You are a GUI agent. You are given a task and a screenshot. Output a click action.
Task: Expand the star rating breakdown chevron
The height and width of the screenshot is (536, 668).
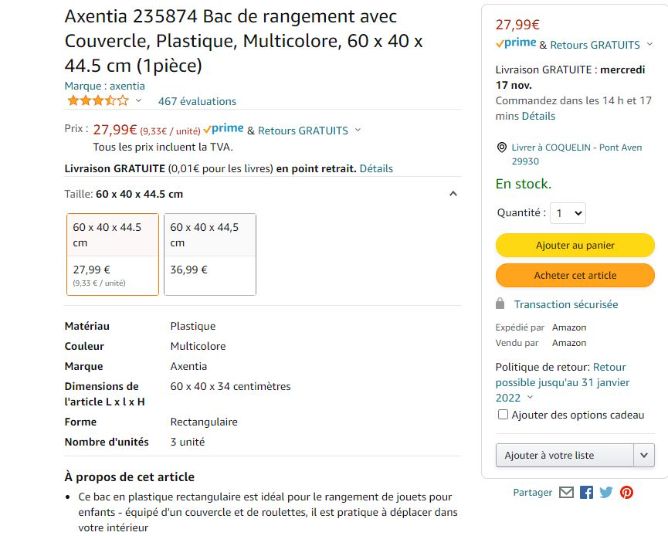coord(138,101)
